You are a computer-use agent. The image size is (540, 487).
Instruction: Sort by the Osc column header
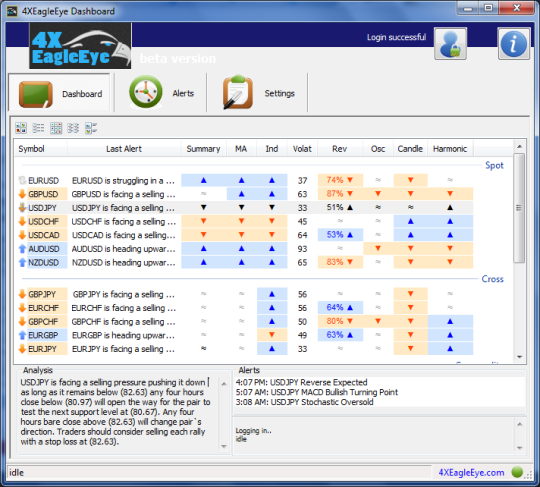pos(378,149)
